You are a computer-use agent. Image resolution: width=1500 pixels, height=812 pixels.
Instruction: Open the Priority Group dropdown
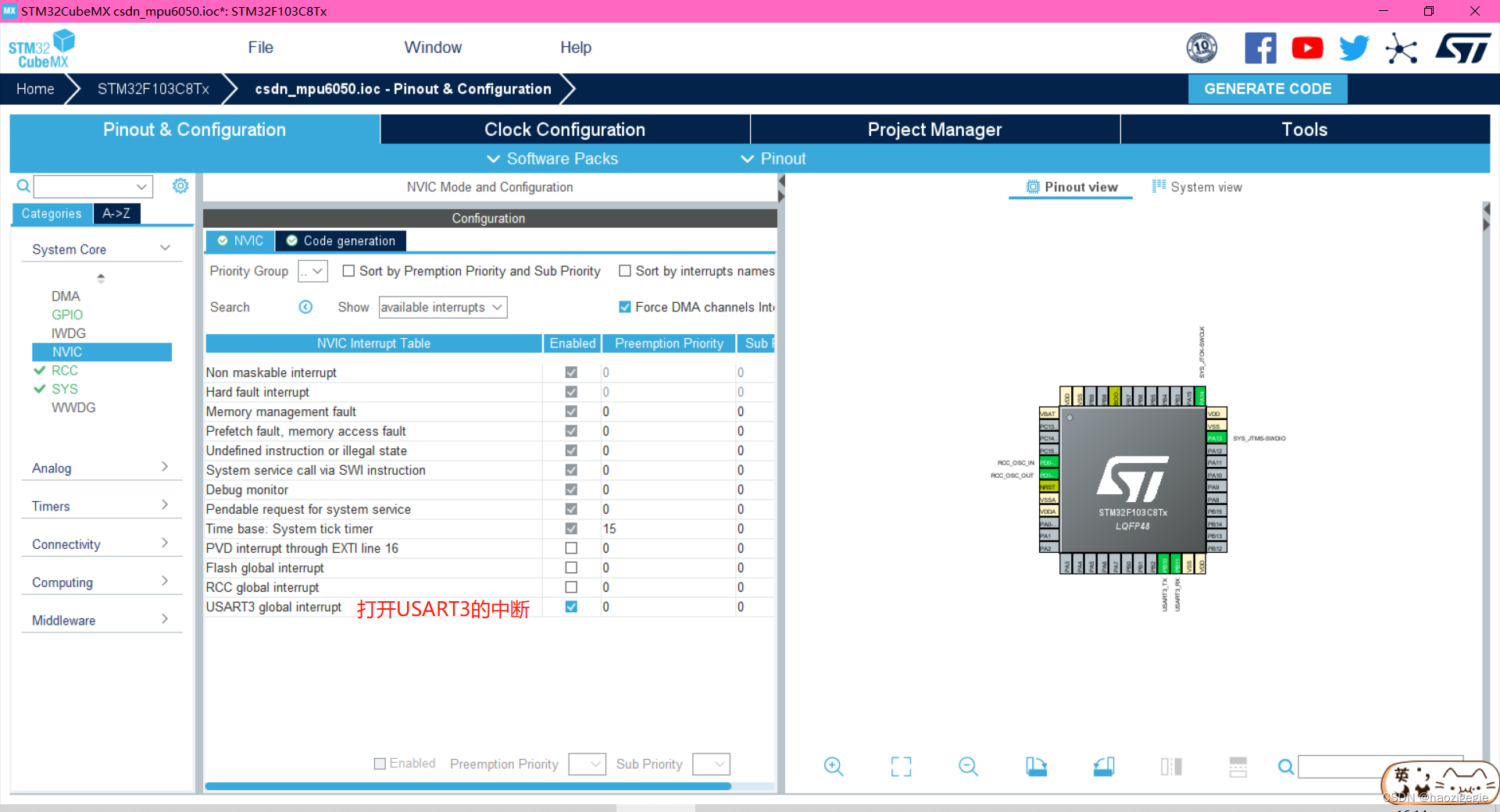[x=312, y=271]
